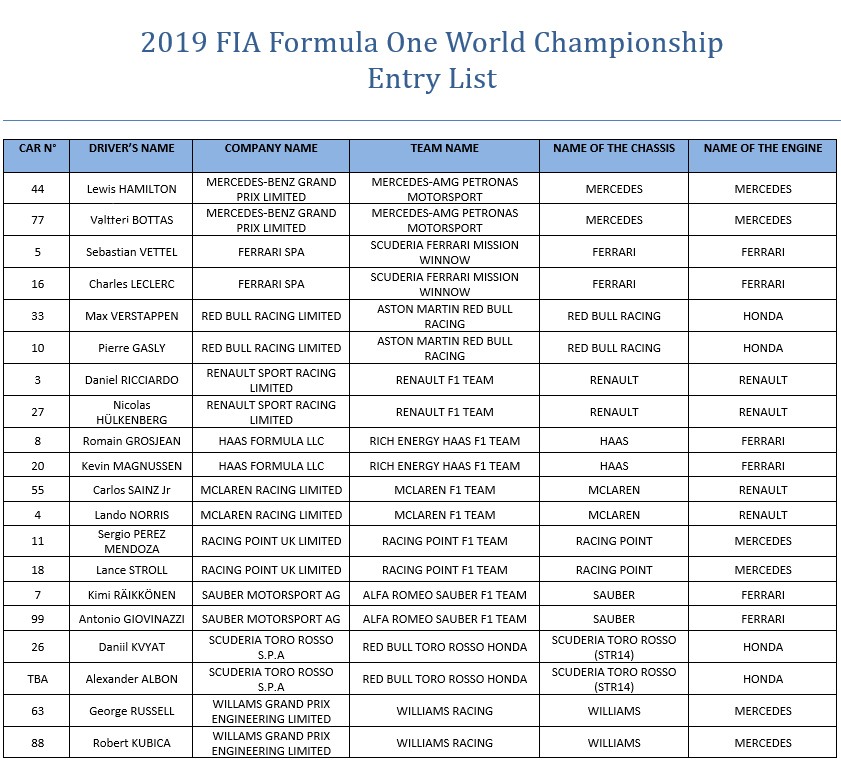Click the NAME OF THE CHASSIS header
841x760 pixels.
coord(614,156)
